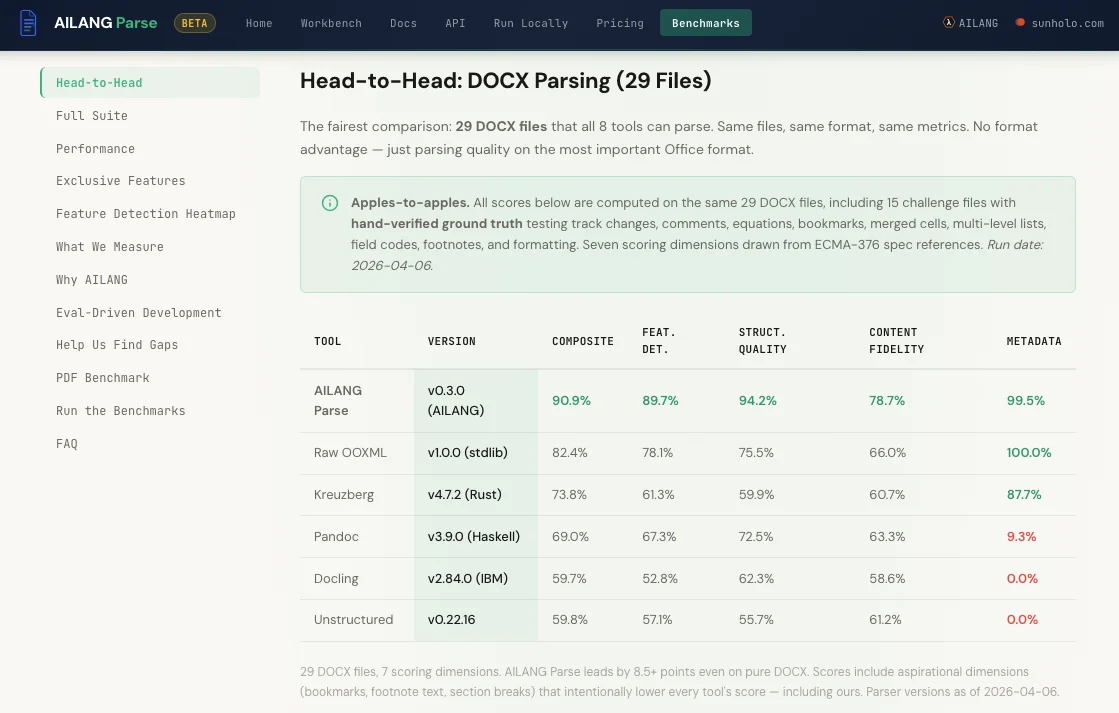Click the info circle icon in the notice box
The width and height of the screenshot is (1119, 713).
click(x=329, y=203)
